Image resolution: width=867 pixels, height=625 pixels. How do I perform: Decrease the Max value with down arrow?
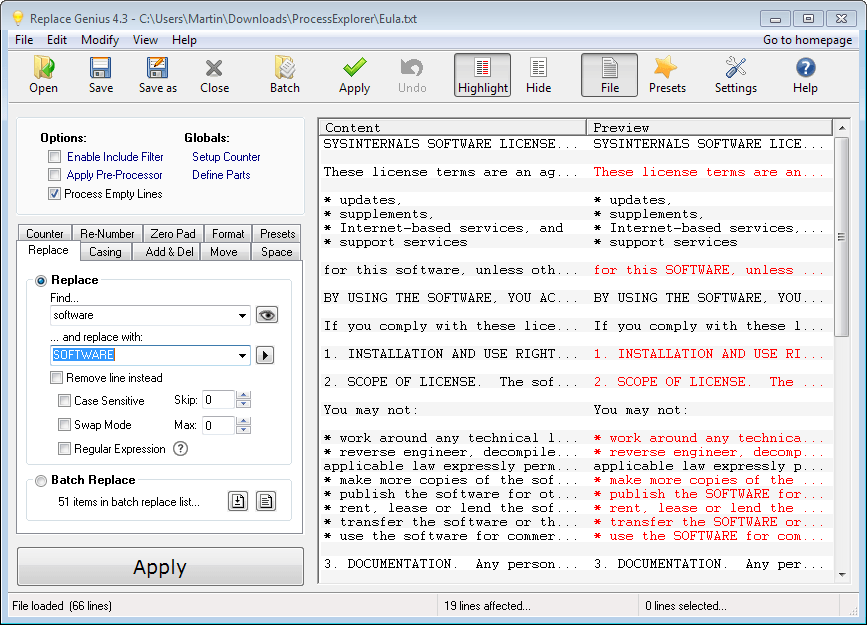(243, 430)
